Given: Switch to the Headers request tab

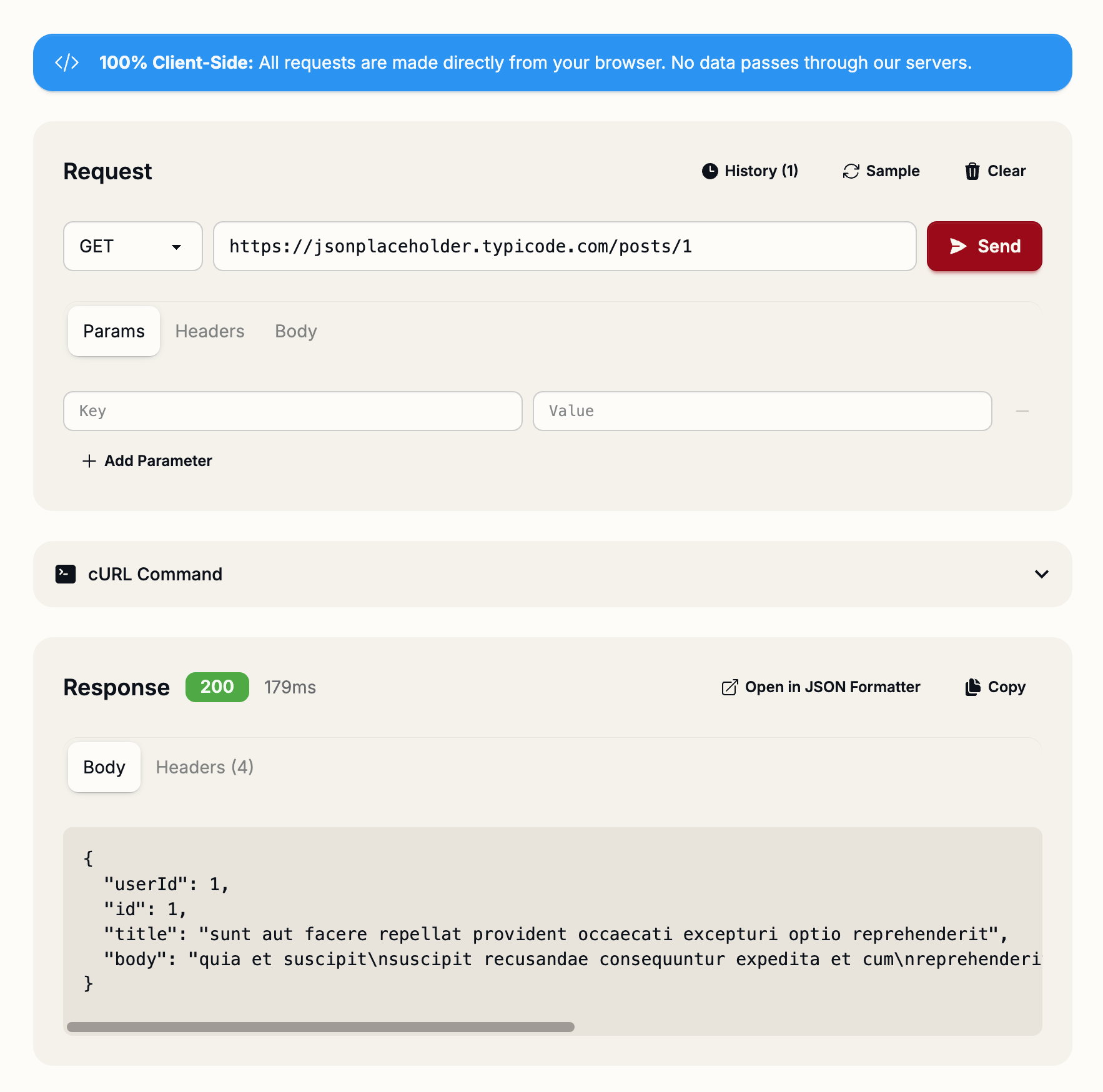Looking at the screenshot, I should 209,331.
